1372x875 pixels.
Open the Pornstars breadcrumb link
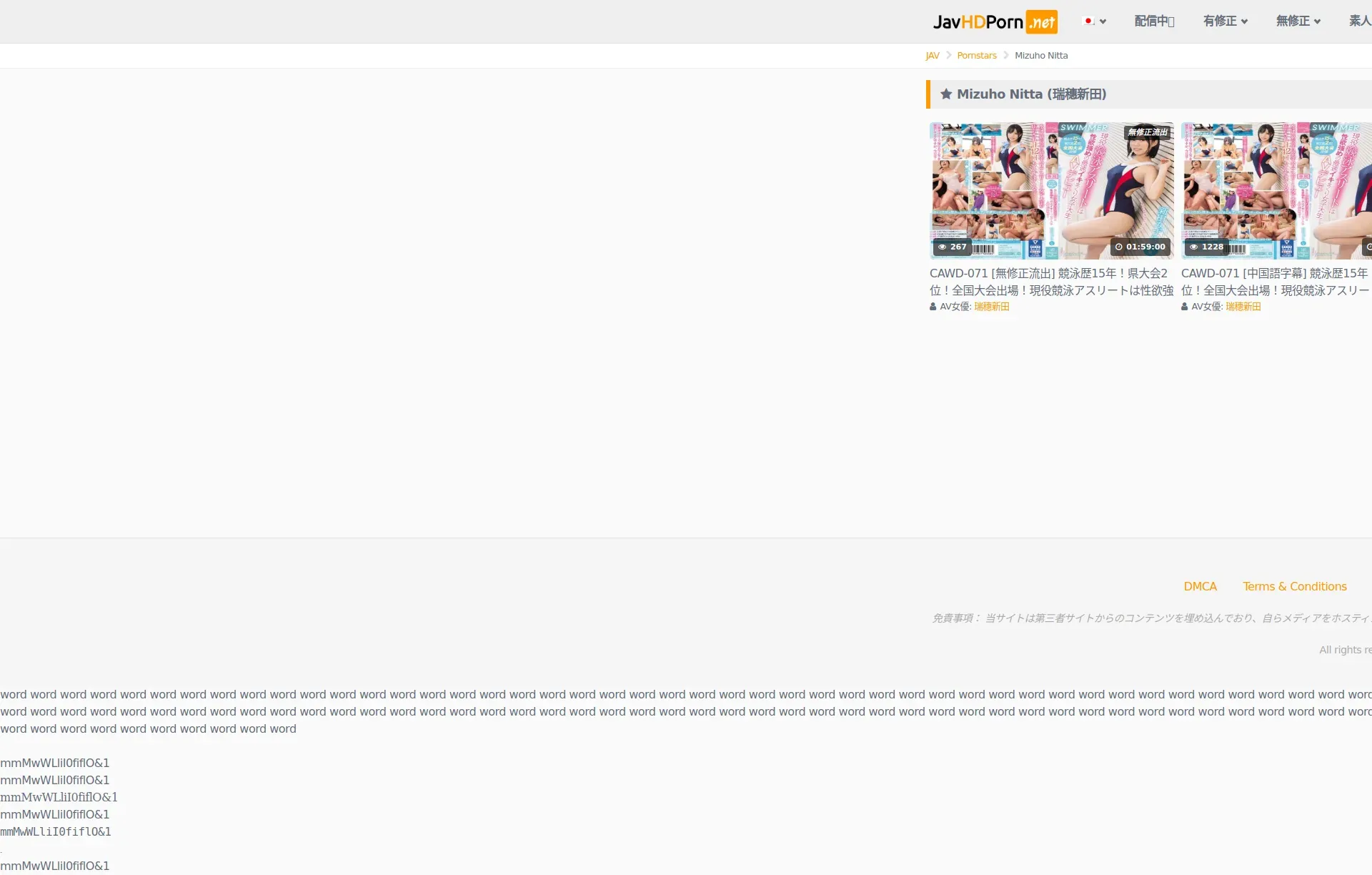click(x=977, y=56)
